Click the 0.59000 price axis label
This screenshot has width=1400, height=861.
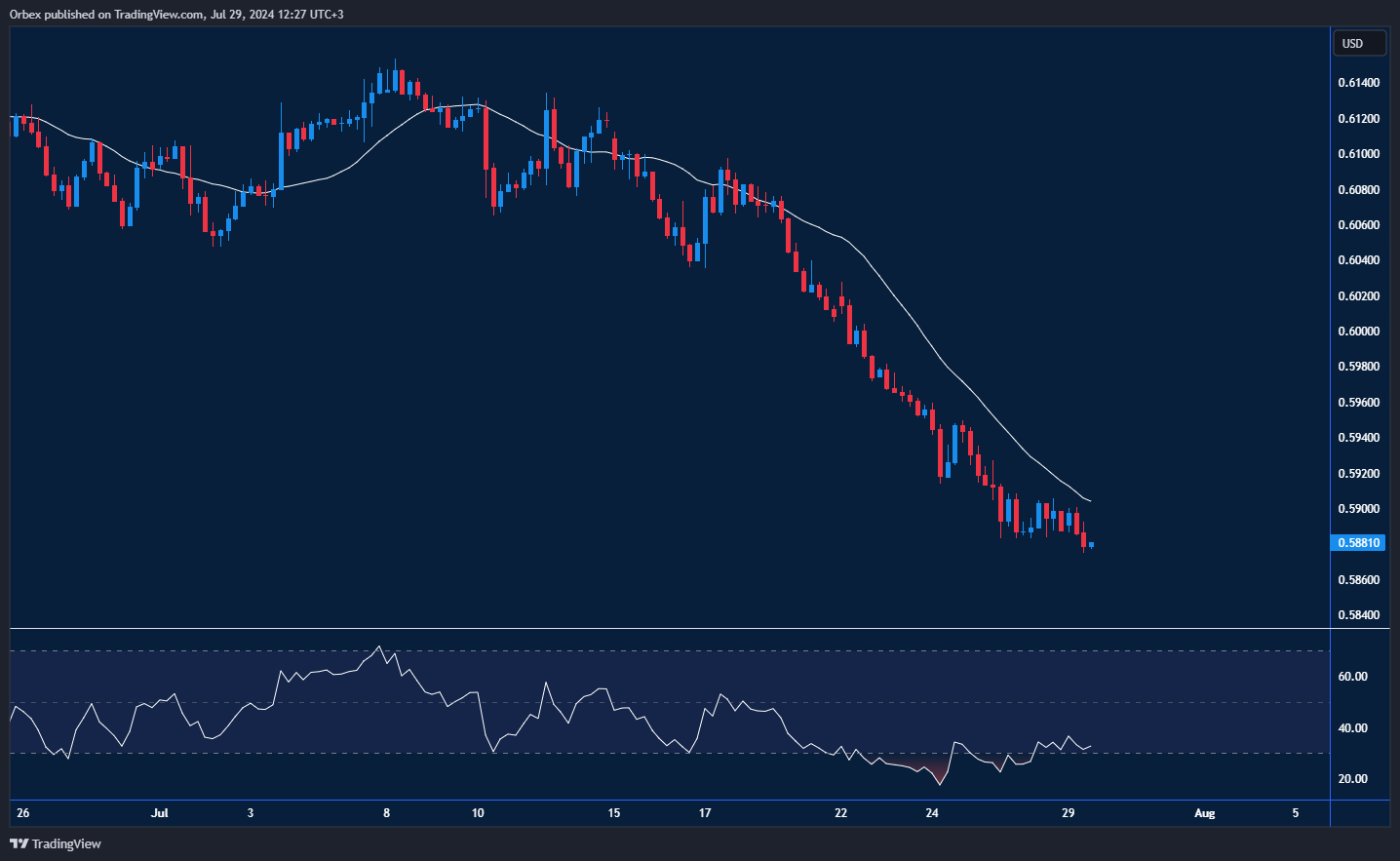[x=1358, y=509]
